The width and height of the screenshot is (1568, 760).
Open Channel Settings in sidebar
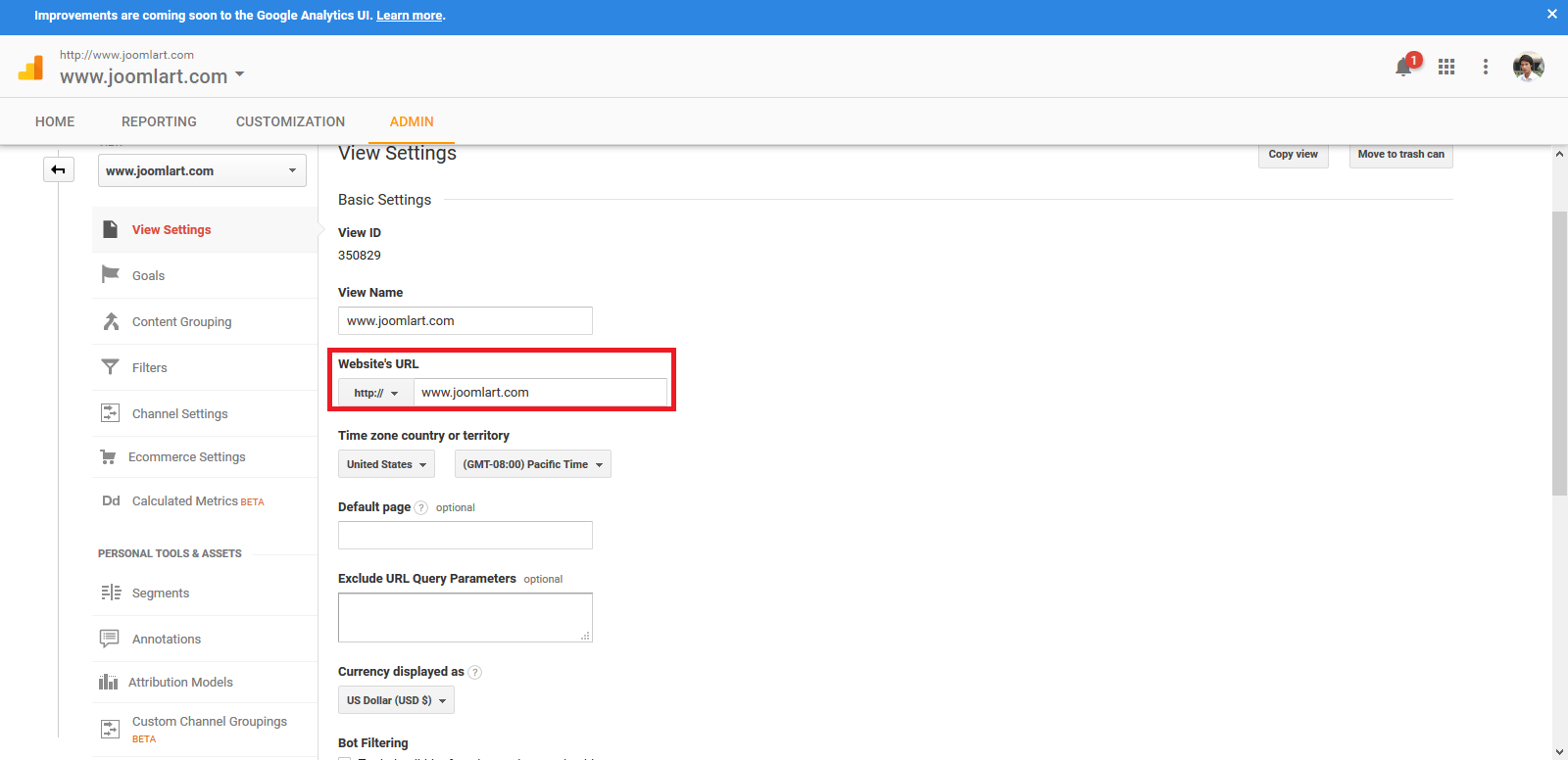click(180, 413)
